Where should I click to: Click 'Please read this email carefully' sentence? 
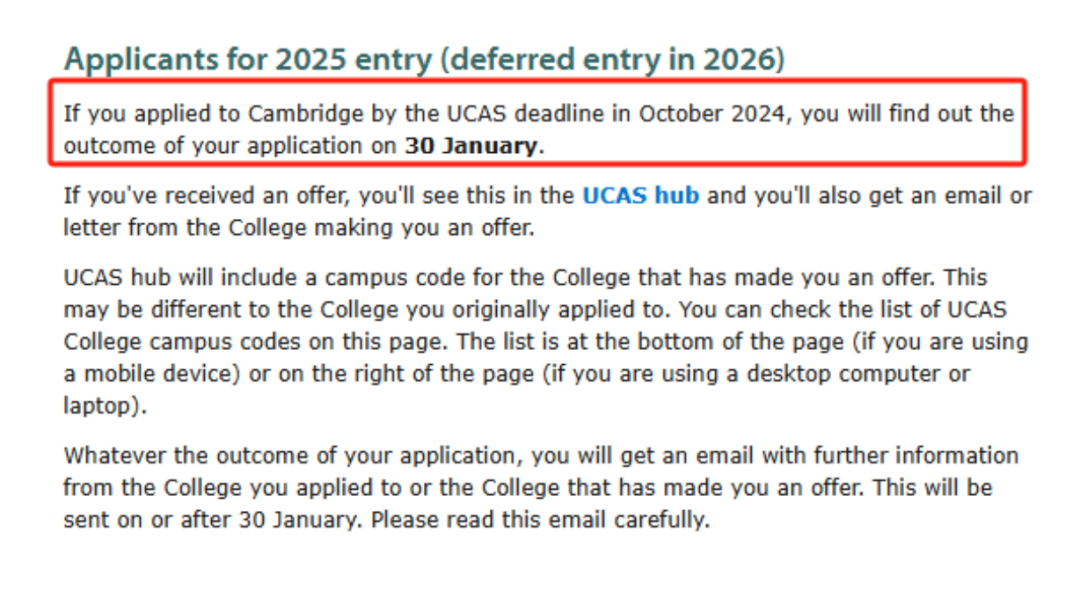pos(540,519)
